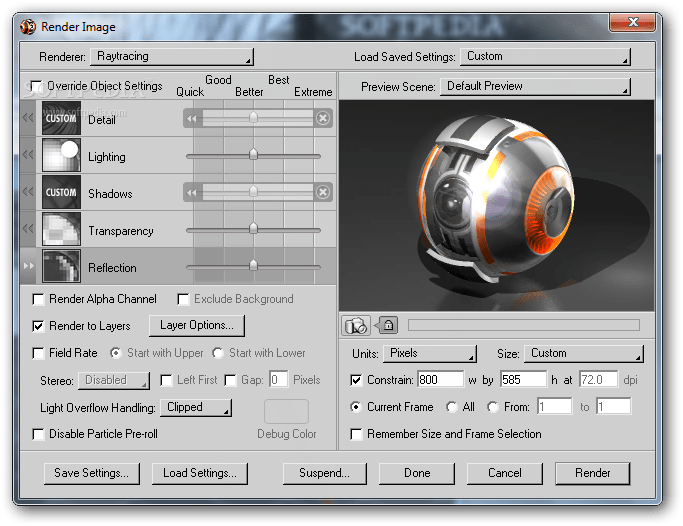Click the Detail custom thumbnail icon
The height and width of the screenshot is (526, 683).
click(x=61, y=118)
